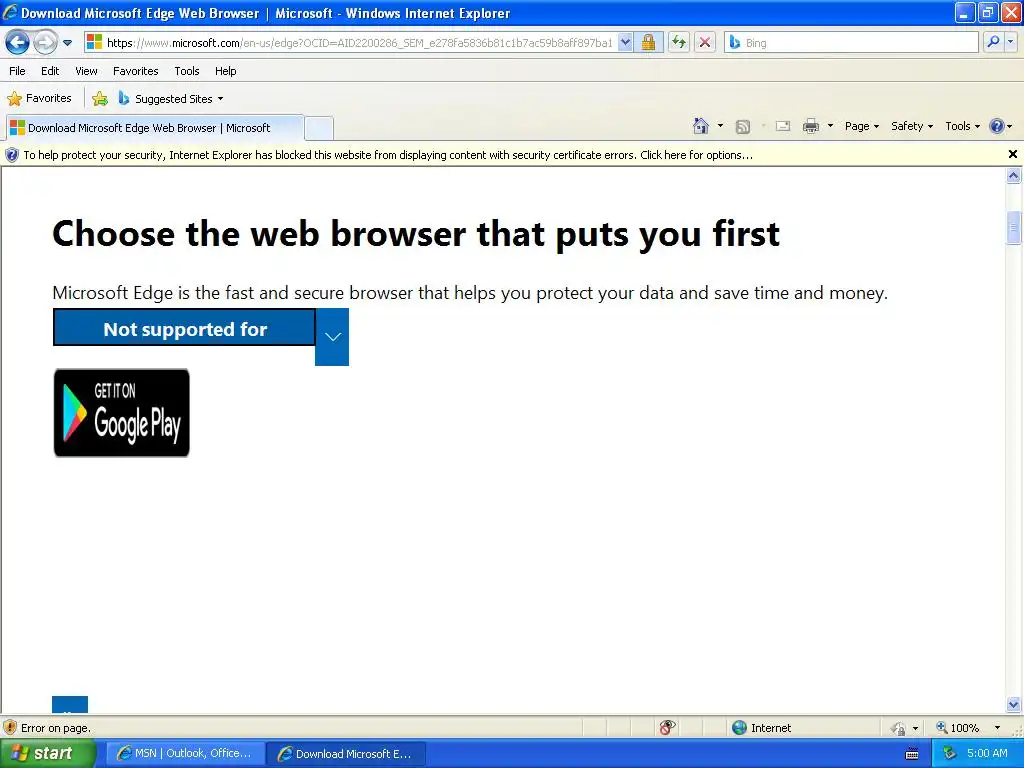Click the Not supported for button
1024x768 pixels.
[184, 328]
